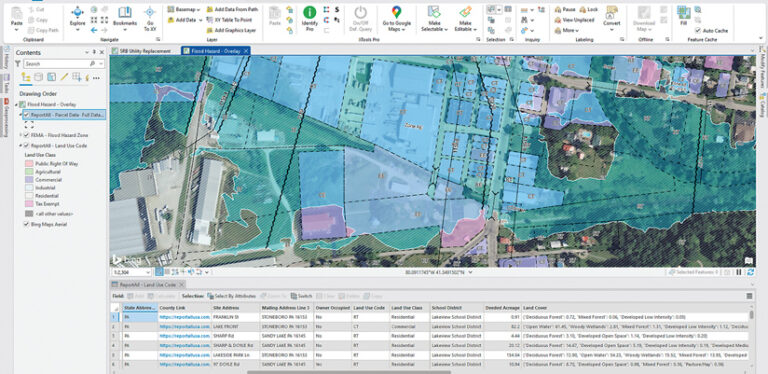Click Select By Attributes in table
Viewport: 768px width, 374px height.
[232, 296]
